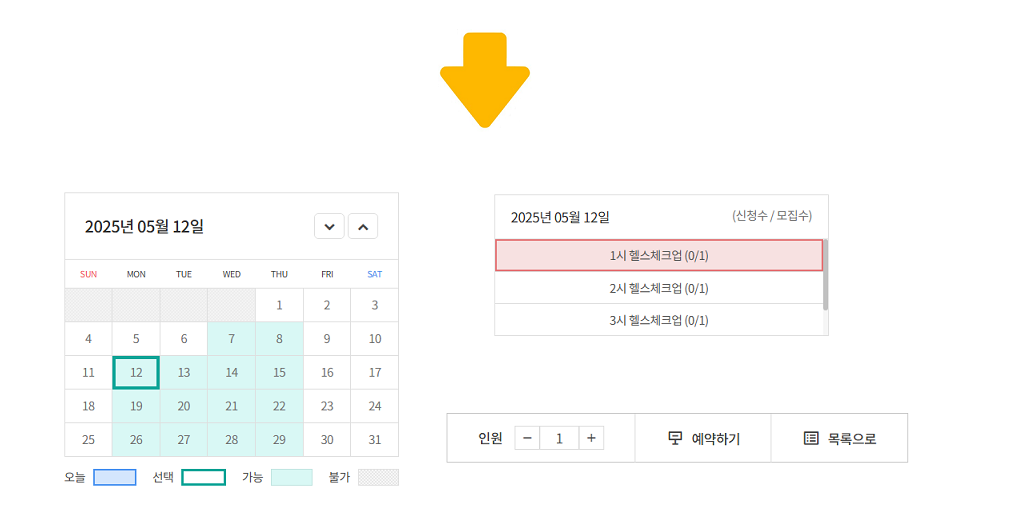
Task: Click the 오늘 legend blue swatch
Action: [114, 478]
